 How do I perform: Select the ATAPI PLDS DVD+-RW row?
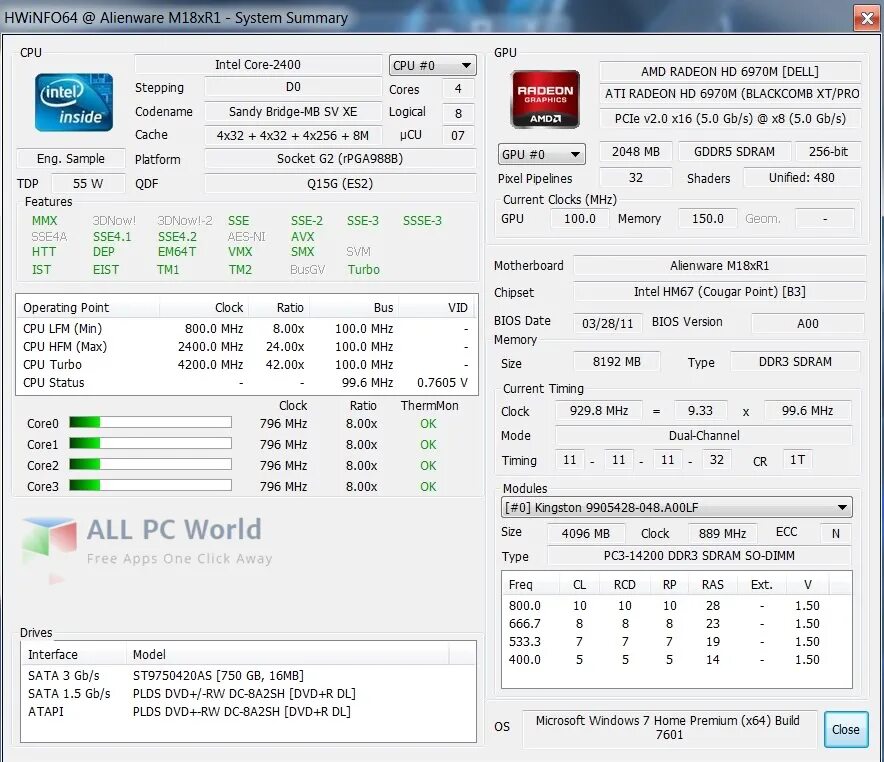(x=248, y=712)
